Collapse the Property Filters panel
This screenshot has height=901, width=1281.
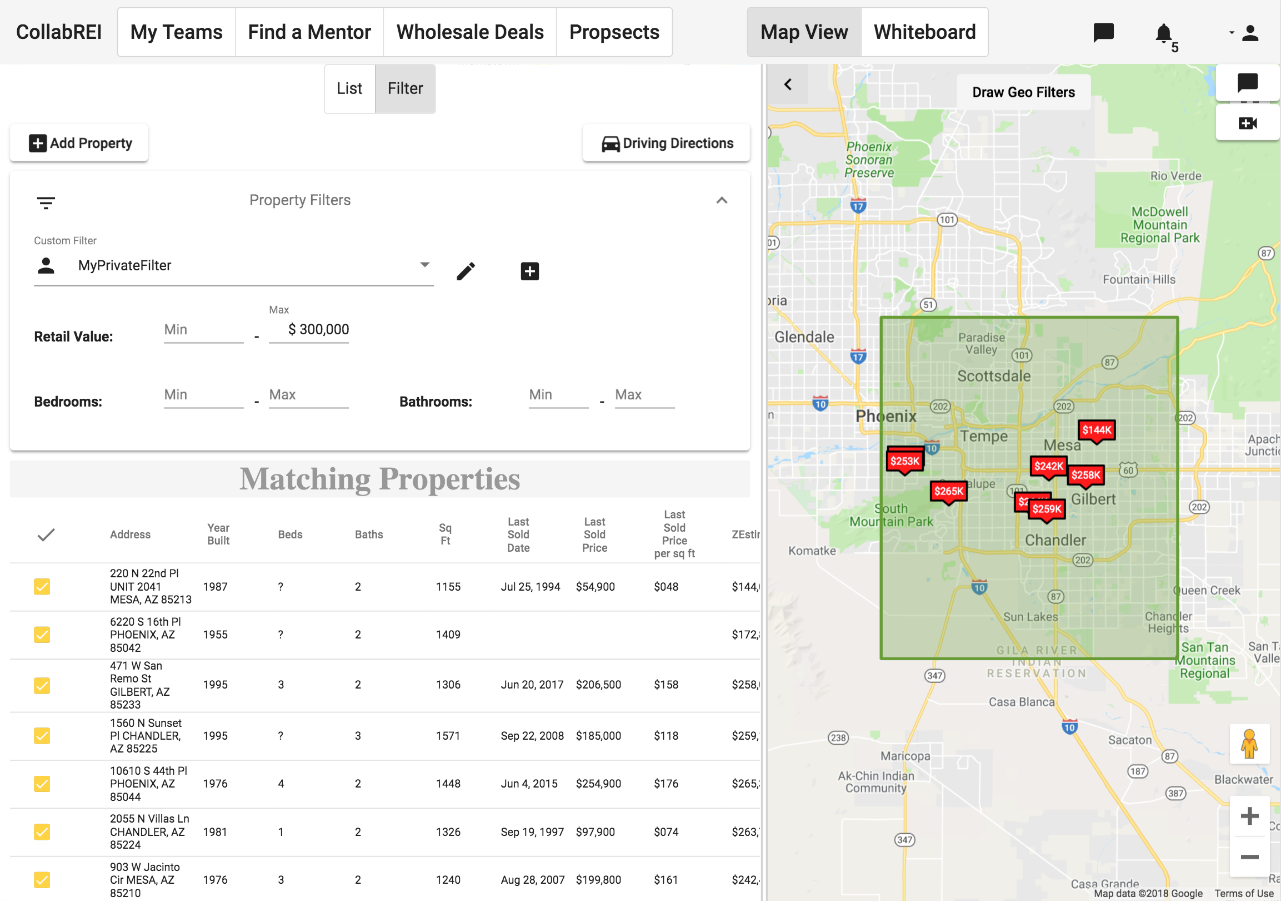(x=722, y=200)
